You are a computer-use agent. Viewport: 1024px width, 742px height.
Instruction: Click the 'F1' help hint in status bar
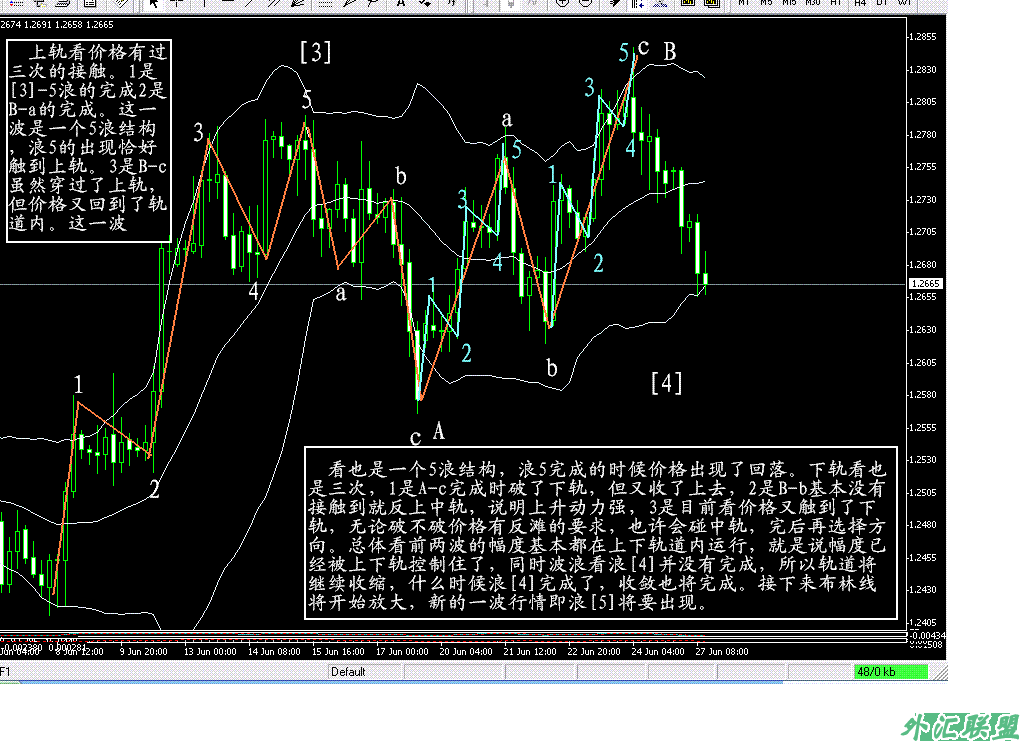coord(5,671)
